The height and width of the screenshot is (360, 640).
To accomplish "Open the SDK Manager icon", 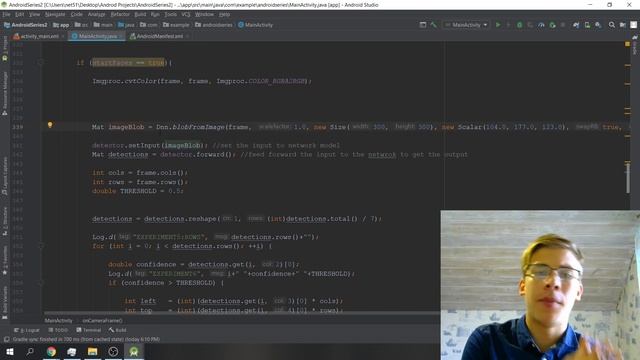I will point(598,25).
